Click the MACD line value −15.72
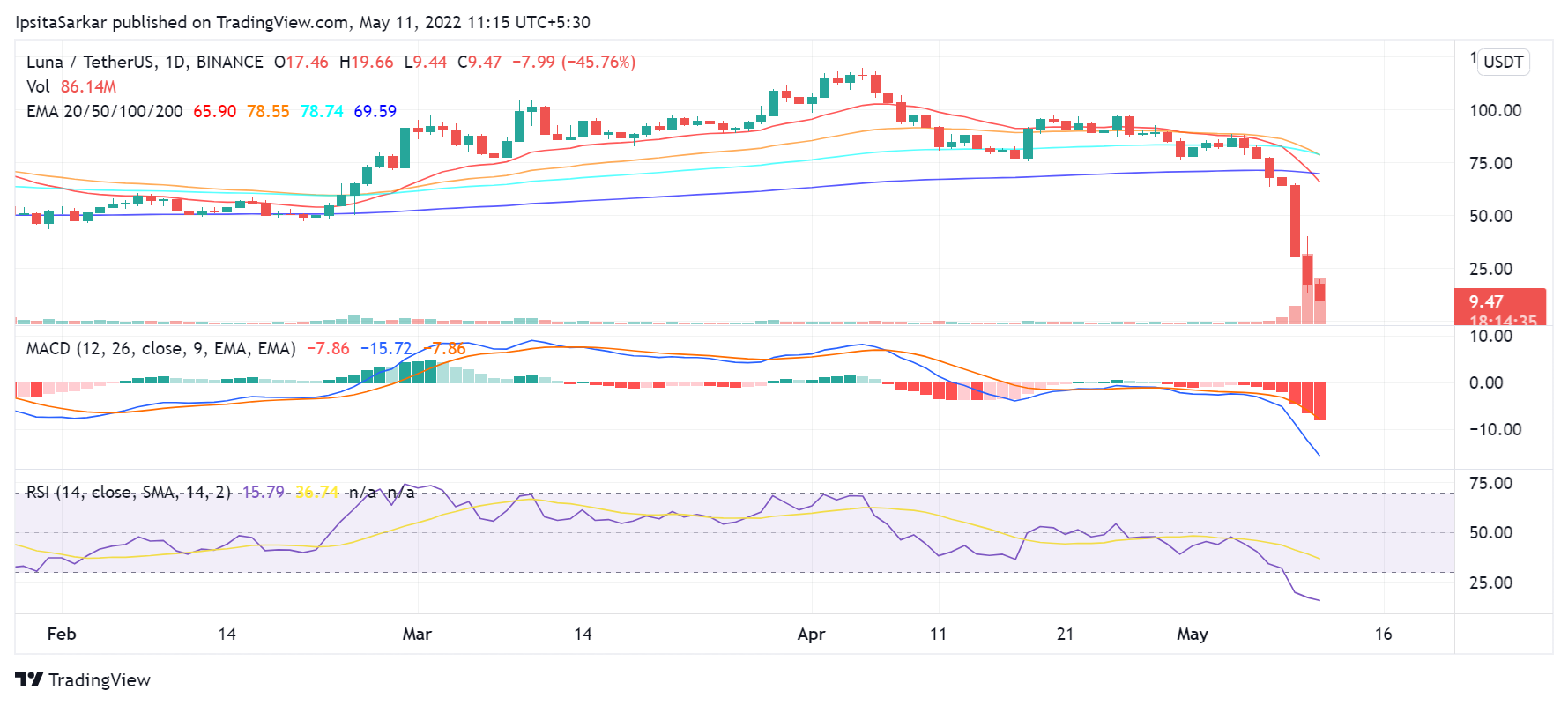This screenshot has width=1568, height=705. click(x=386, y=348)
